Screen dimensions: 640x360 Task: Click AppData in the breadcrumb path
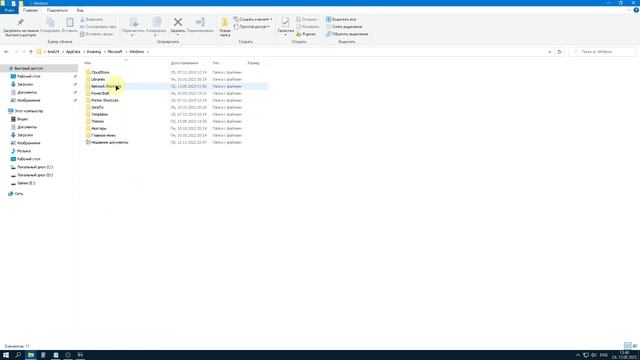73,52
